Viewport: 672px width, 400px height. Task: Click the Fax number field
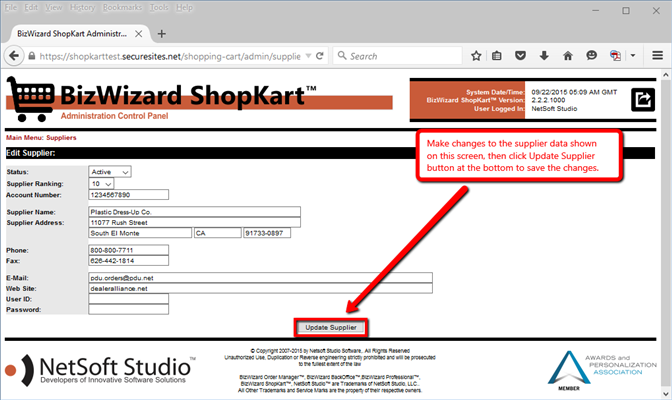click(x=129, y=261)
